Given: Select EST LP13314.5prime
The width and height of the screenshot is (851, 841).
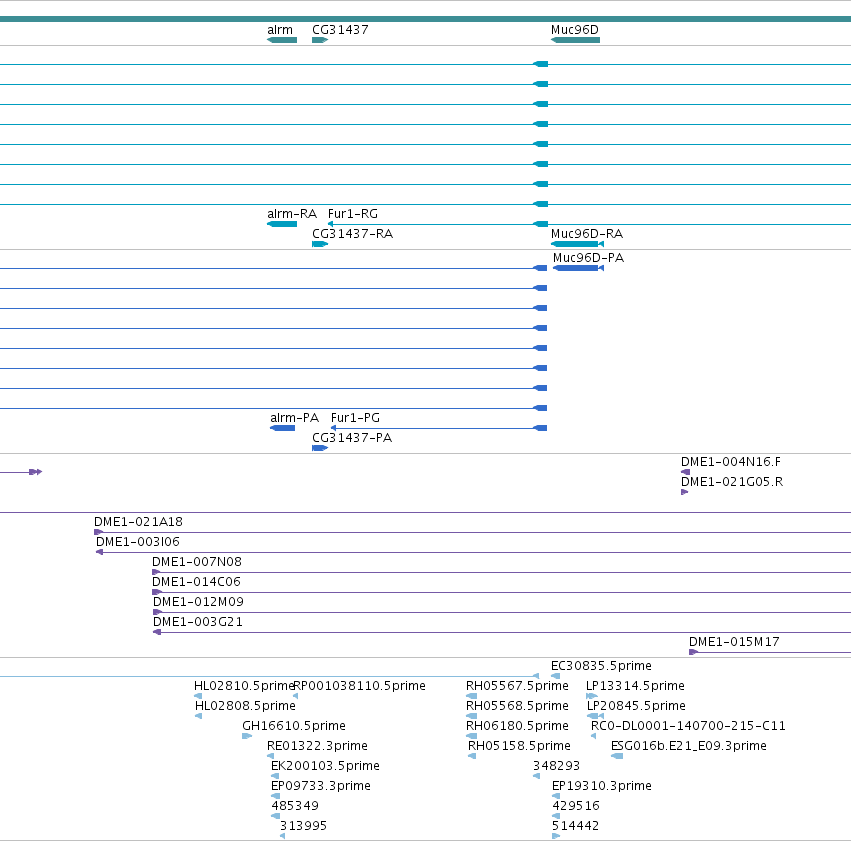Looking at the screenshot, I should pyautogui.click(x=592, y=696).
